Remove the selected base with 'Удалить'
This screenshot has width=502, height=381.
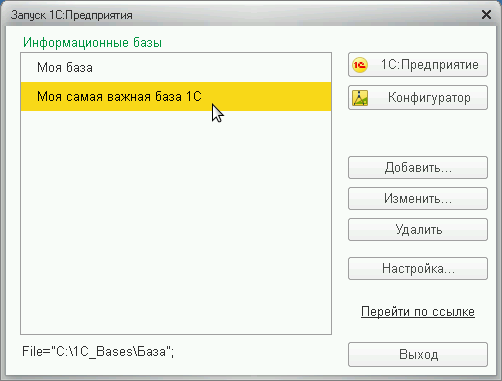(x=418, y=230)
